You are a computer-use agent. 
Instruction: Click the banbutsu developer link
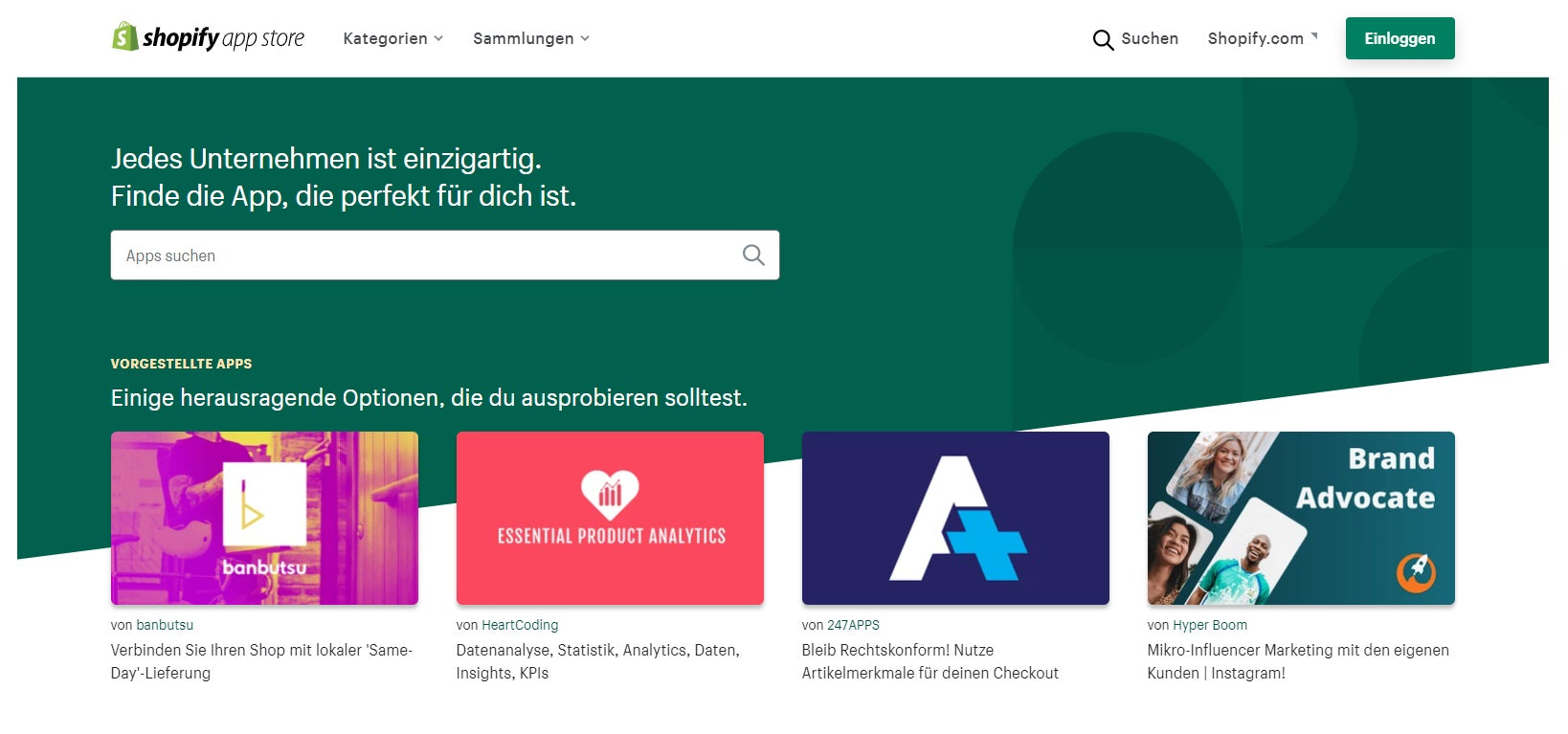pyautogui.click(x=165, y=625)
